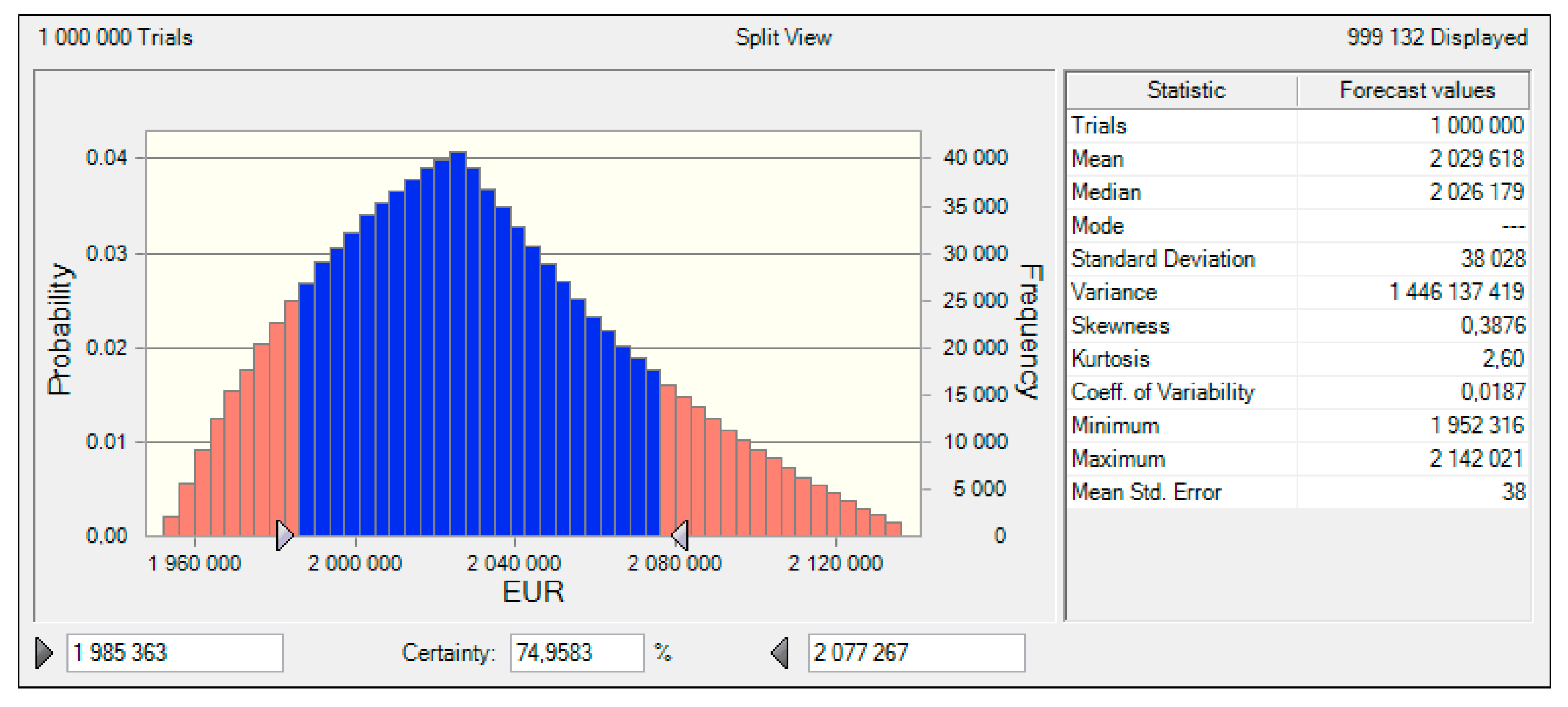Select the Skewness value 0,3876
The image size is (1568, 707).
tap(1492, 325)
